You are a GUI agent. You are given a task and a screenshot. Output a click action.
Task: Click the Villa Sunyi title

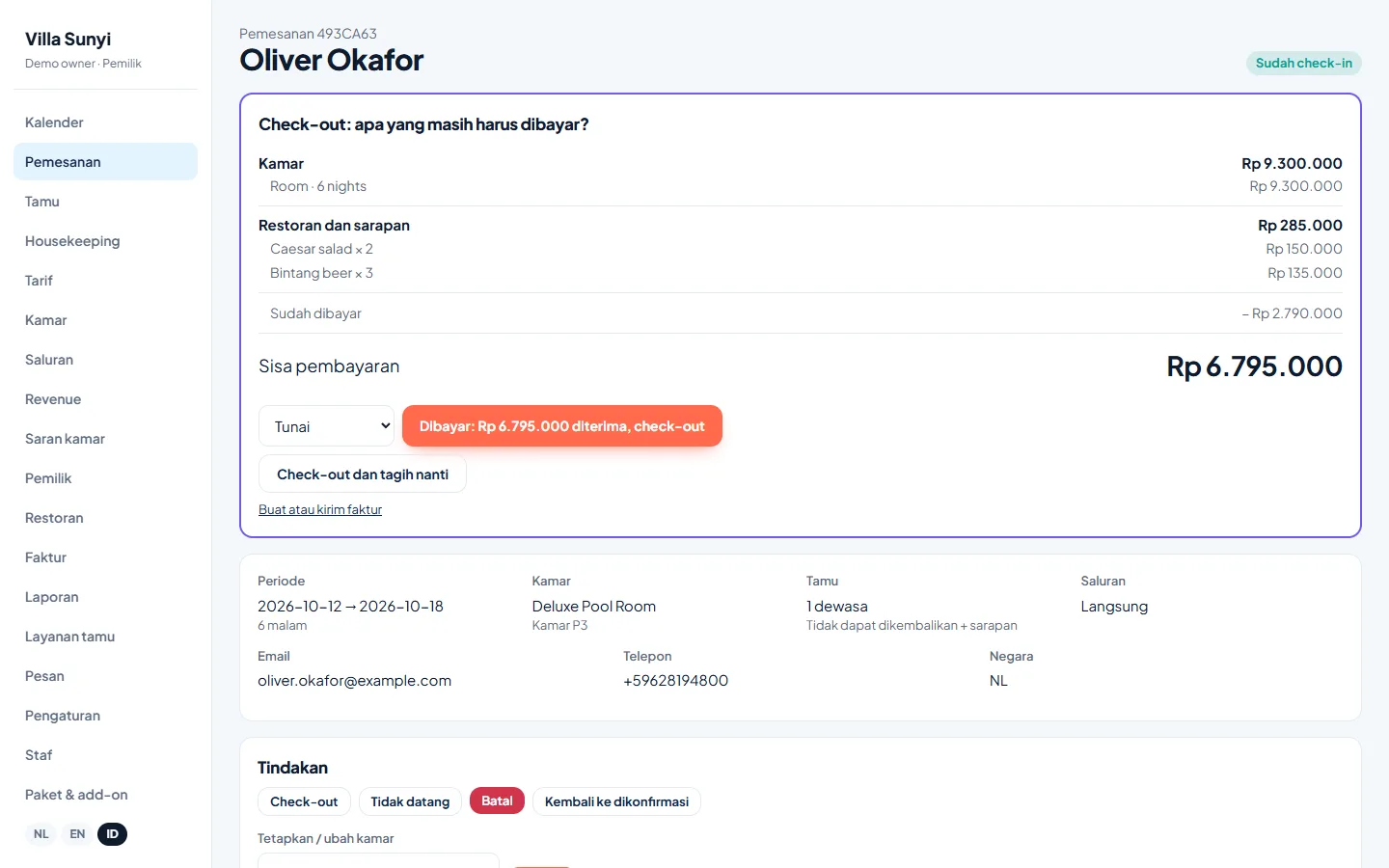68,40
